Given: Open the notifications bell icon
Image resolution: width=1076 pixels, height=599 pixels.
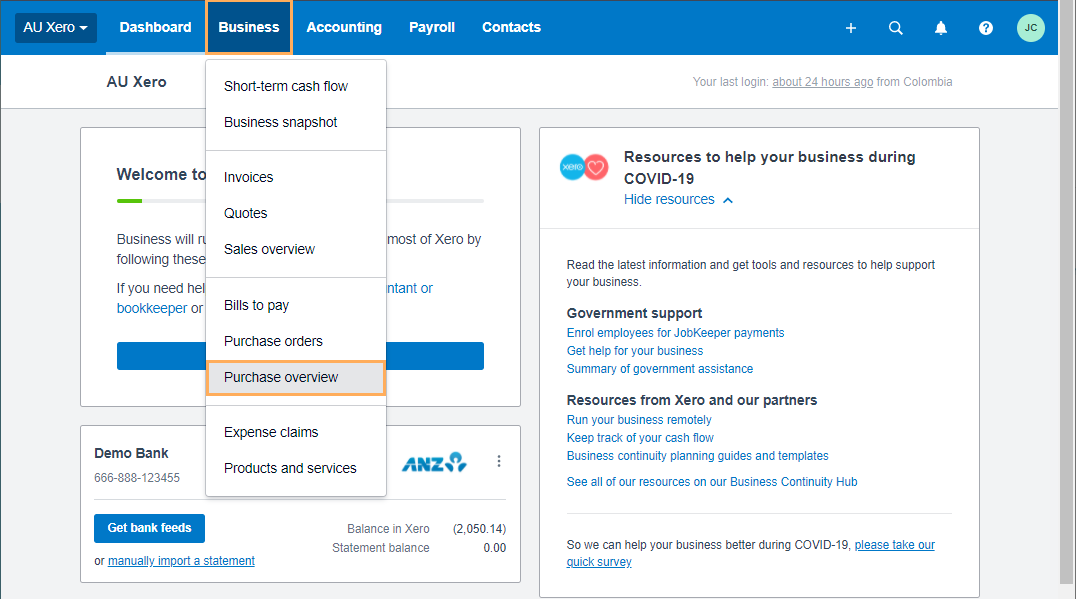Looking at the screenshot, I should click(941, 27).
